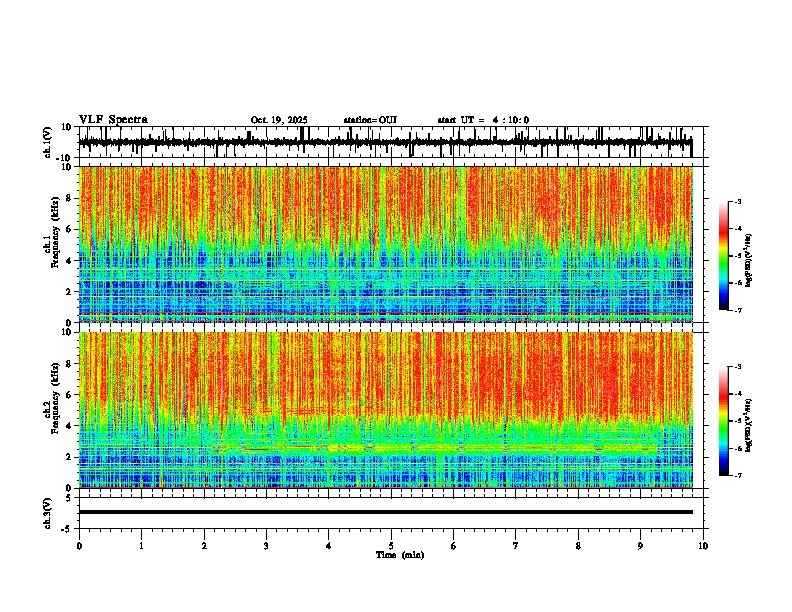Click the ch.3(V) axis label
The width and height of the screenshot is (792, 612).
48,513
